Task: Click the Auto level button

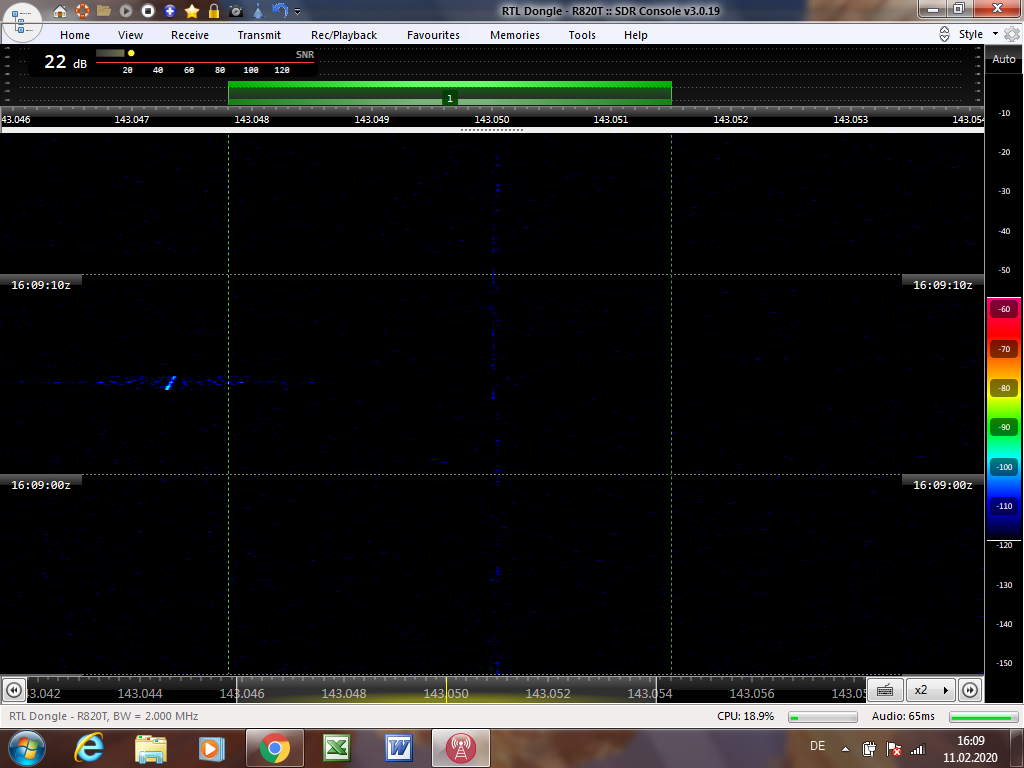Action: (1004, 59)
